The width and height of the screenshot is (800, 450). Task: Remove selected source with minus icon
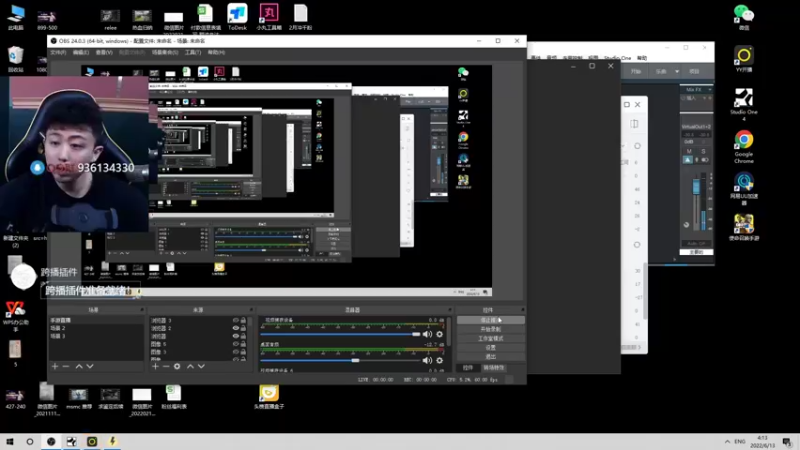click(166, 366)
